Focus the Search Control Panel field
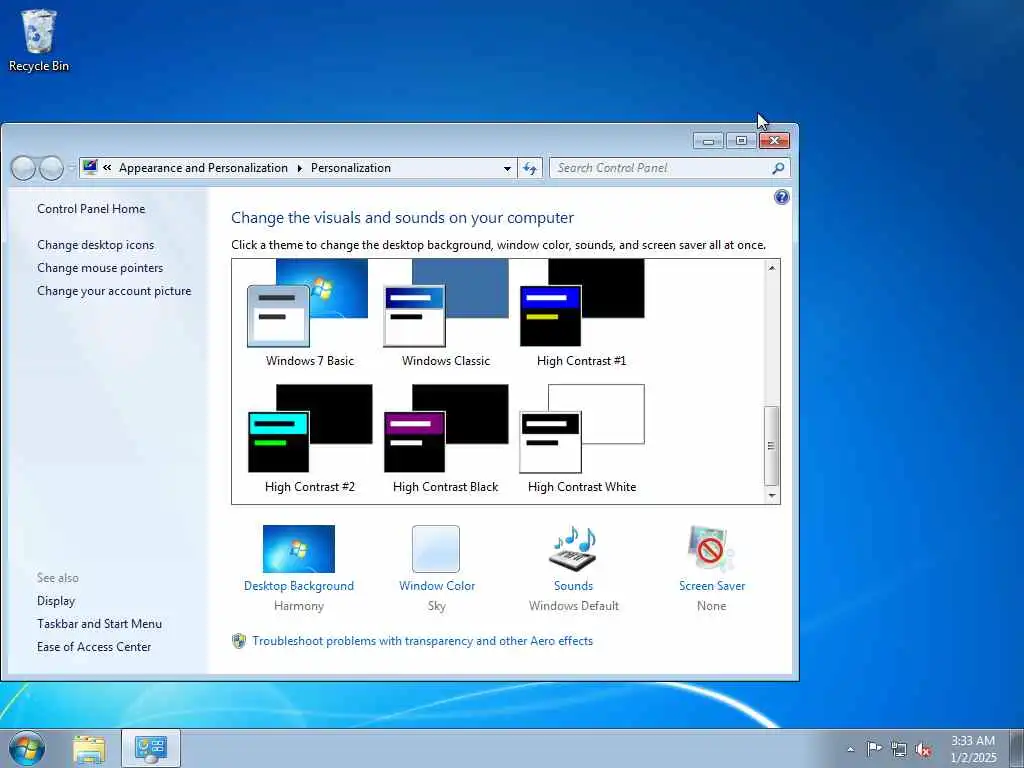Viewport: 1024px width, 768px height. click(x=669, y=168)
